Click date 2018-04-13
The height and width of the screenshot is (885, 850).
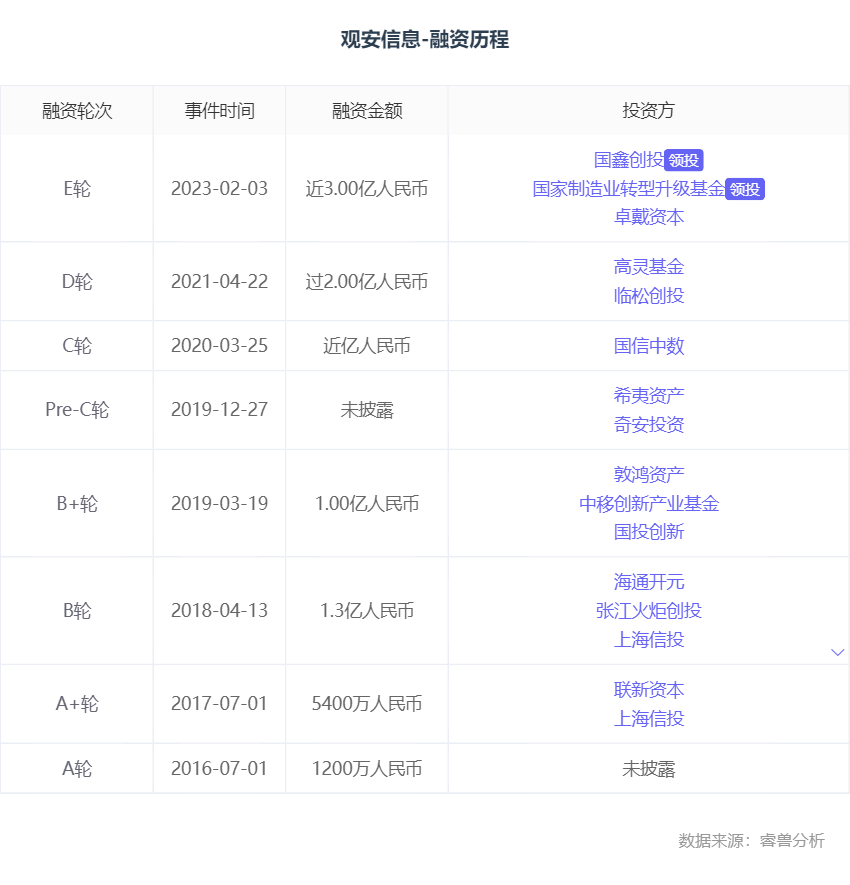click(x=220, y=610)
